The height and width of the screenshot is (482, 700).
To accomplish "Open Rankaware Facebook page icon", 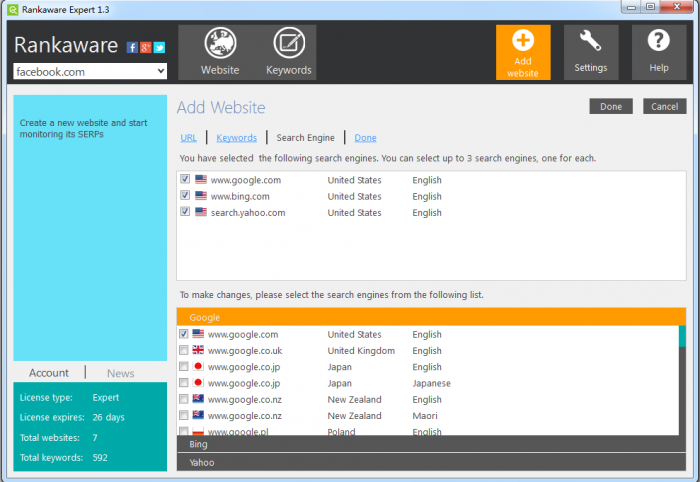I will 132,47.
